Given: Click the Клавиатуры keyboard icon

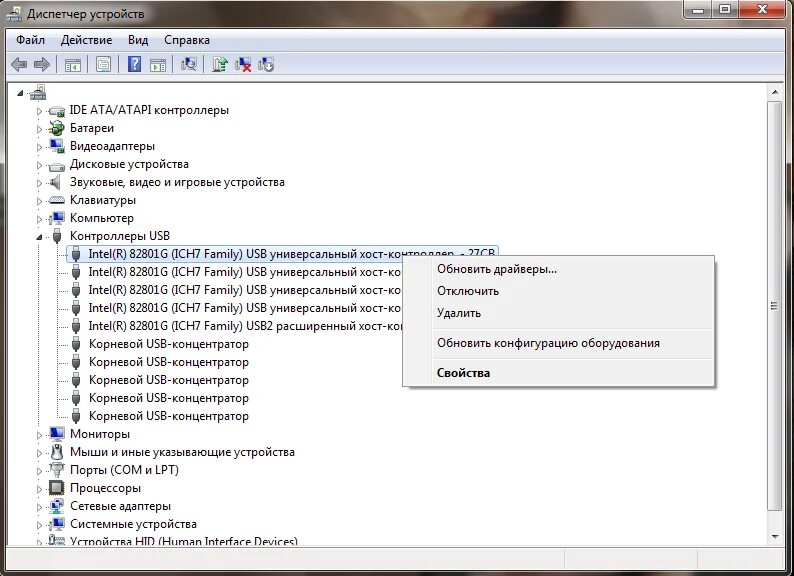Looking at the screenshot, I should pyautogui.click(x=57, y=200).
